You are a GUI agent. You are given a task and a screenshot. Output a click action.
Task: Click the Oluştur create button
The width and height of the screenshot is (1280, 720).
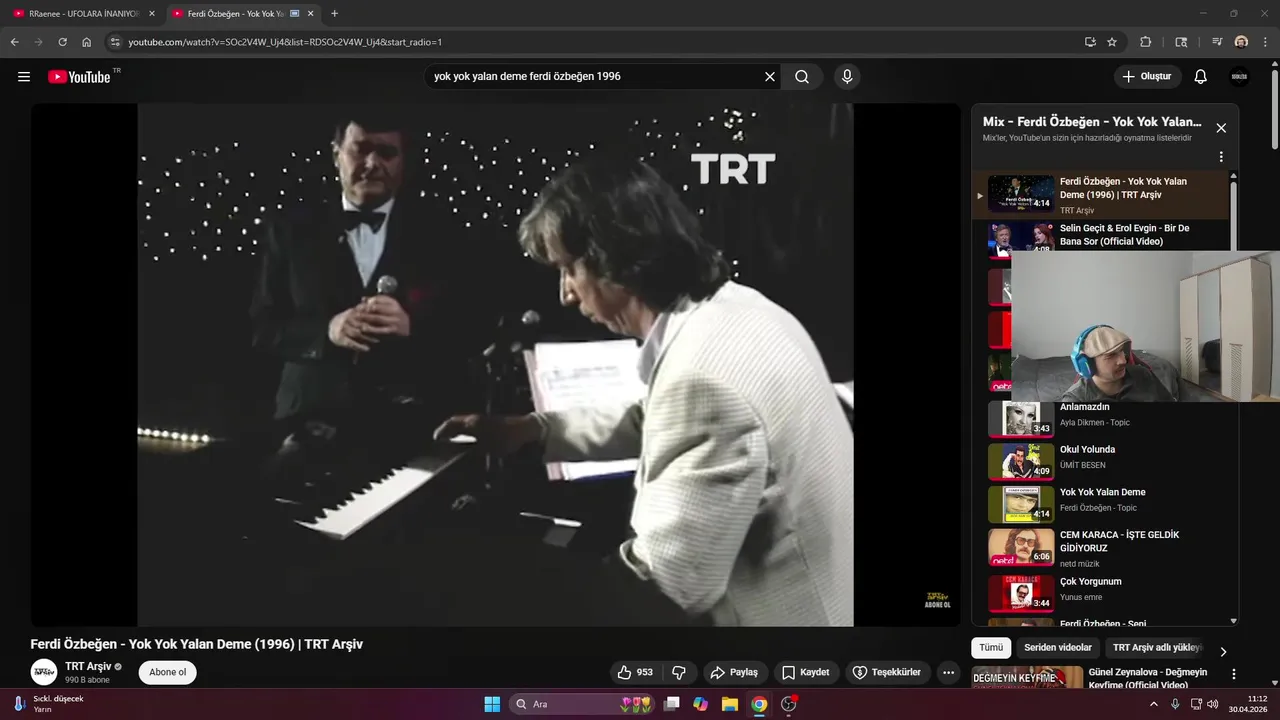(x=1148, y=77)
